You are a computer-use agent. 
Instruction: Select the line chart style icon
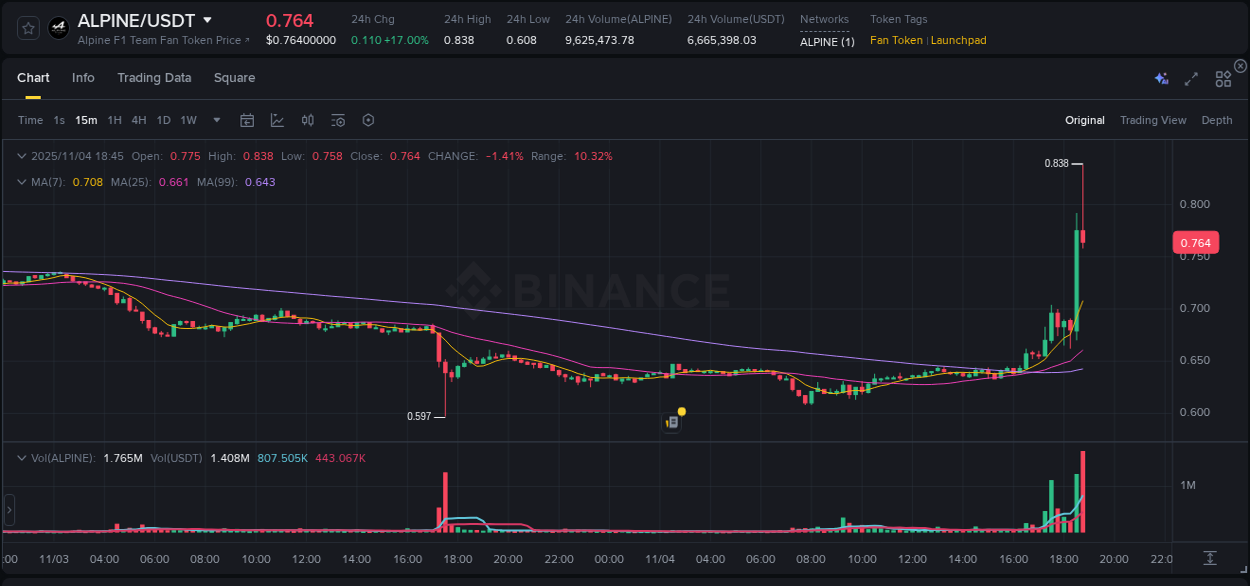(277, 120)
